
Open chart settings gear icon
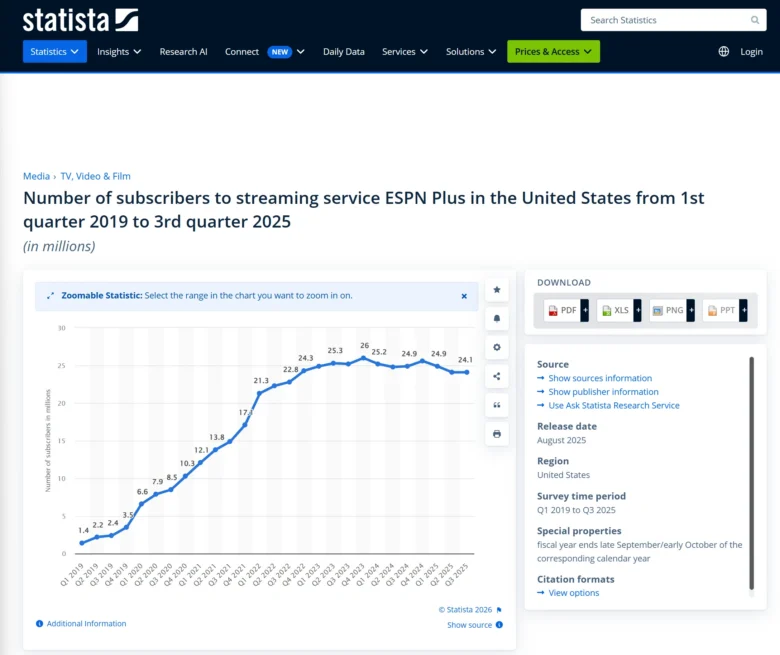coord(496,347)
